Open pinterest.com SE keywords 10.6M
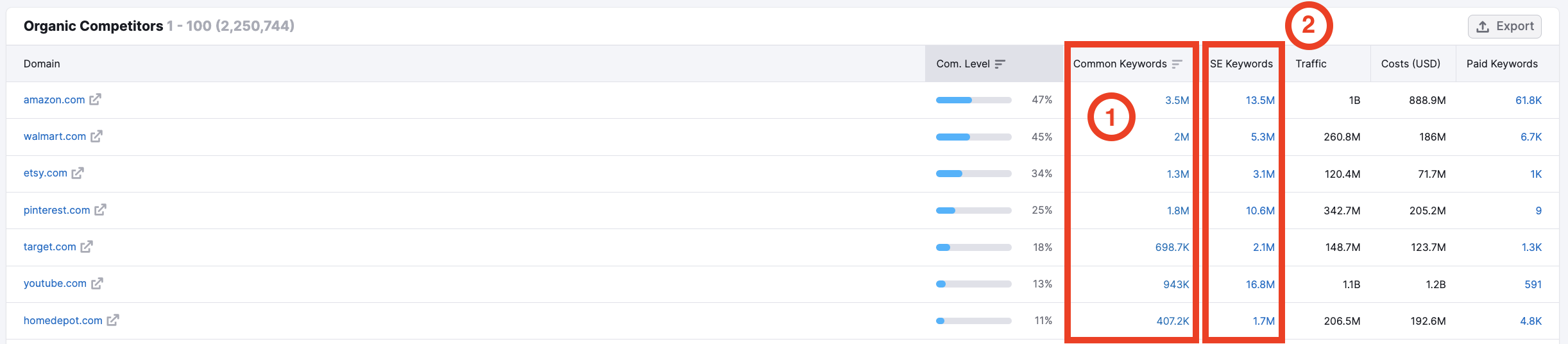 pos(1260,211)
